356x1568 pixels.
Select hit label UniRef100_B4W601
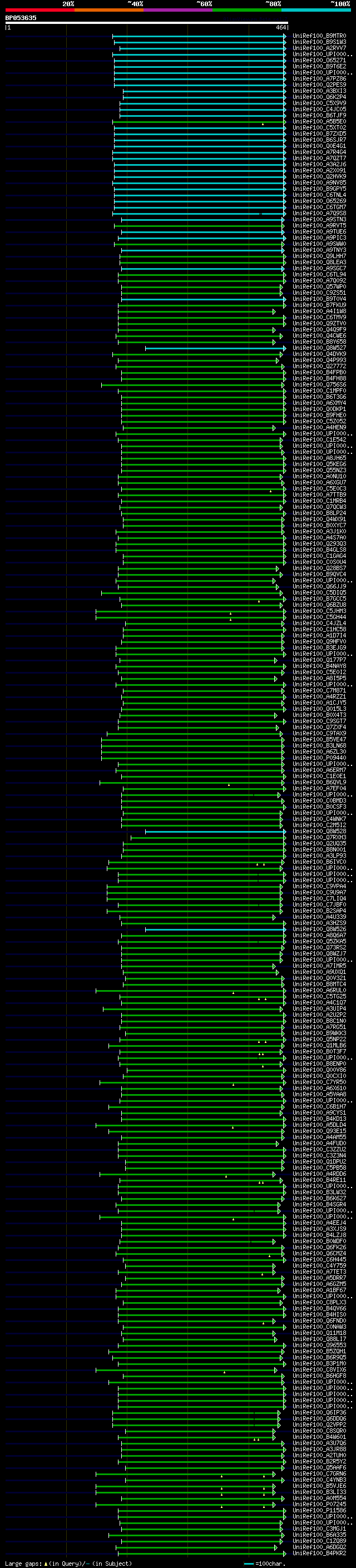point(319,1437)
